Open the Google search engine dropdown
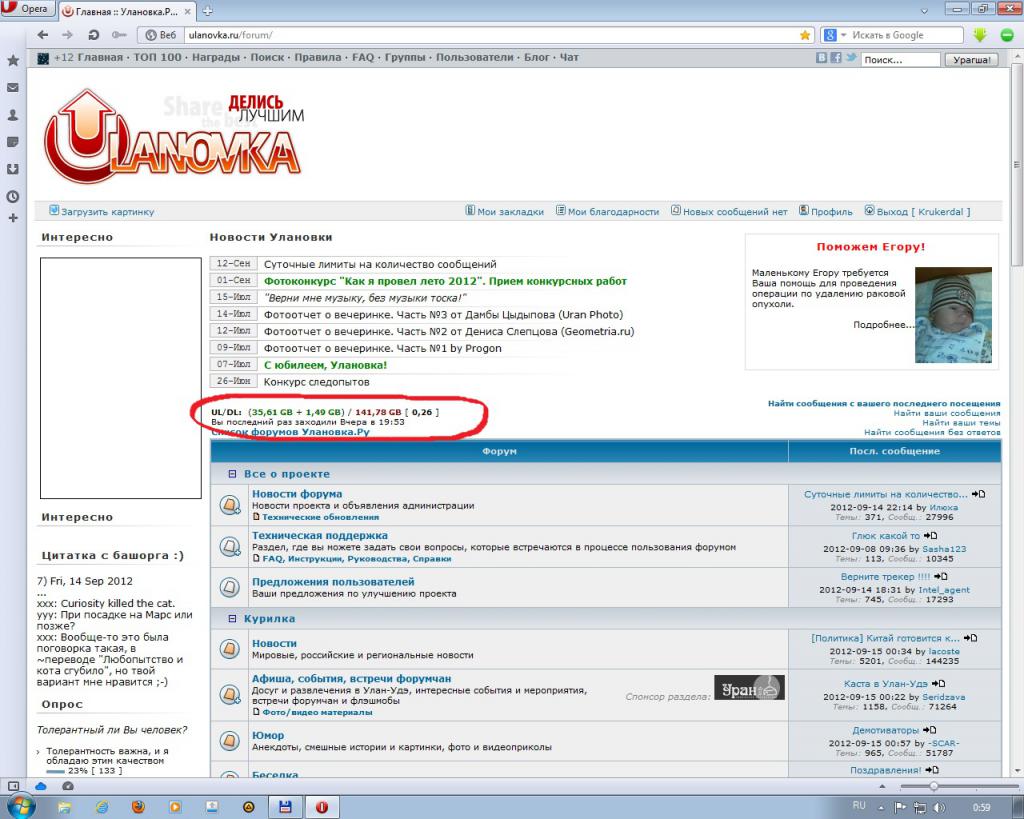Viewport: 1024px width, 819px height. tap(836, 35)
